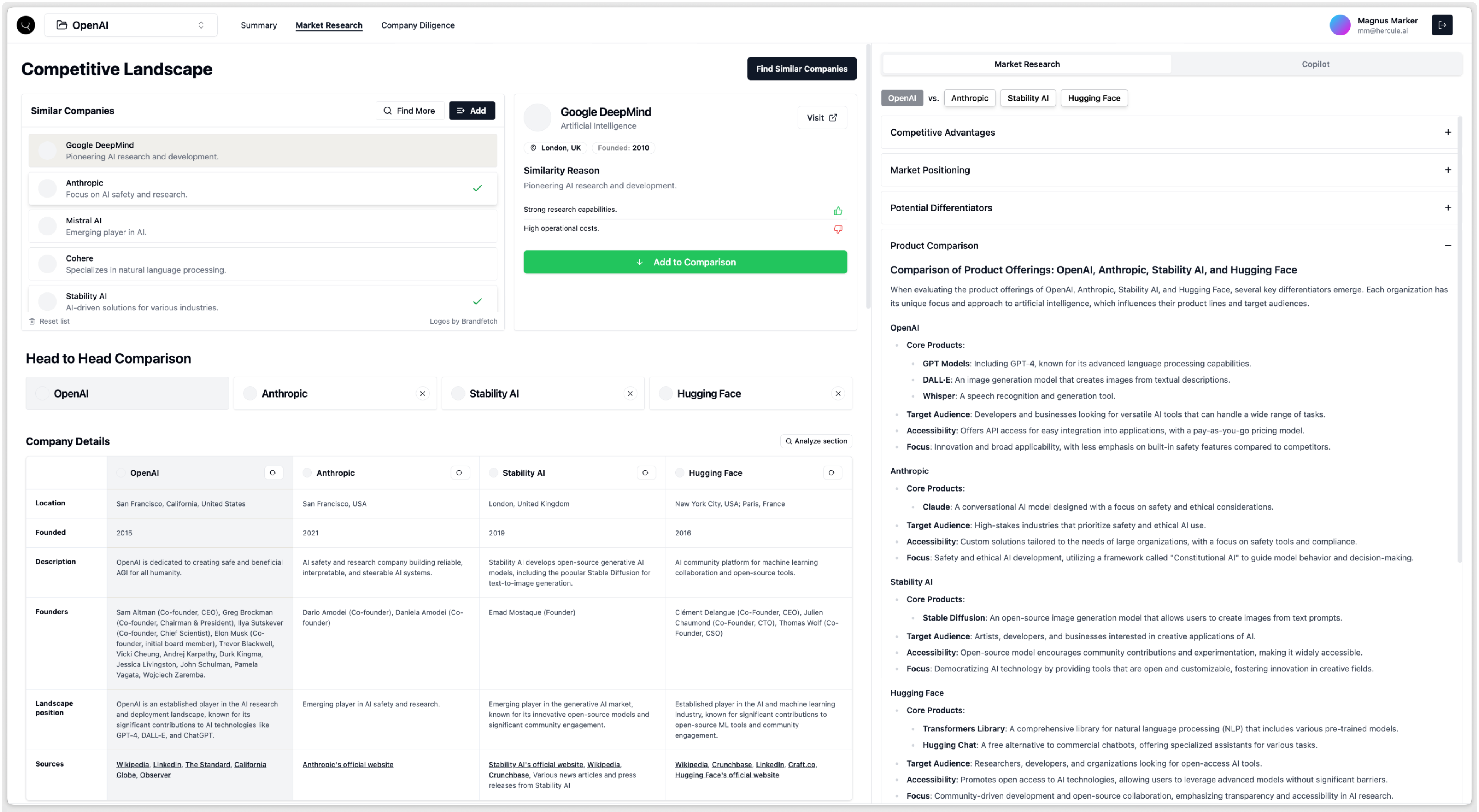Toggle the Hugging Face comparison pill
The width and height of the screenshot is (1479, 812).
tap(1094, 97)
